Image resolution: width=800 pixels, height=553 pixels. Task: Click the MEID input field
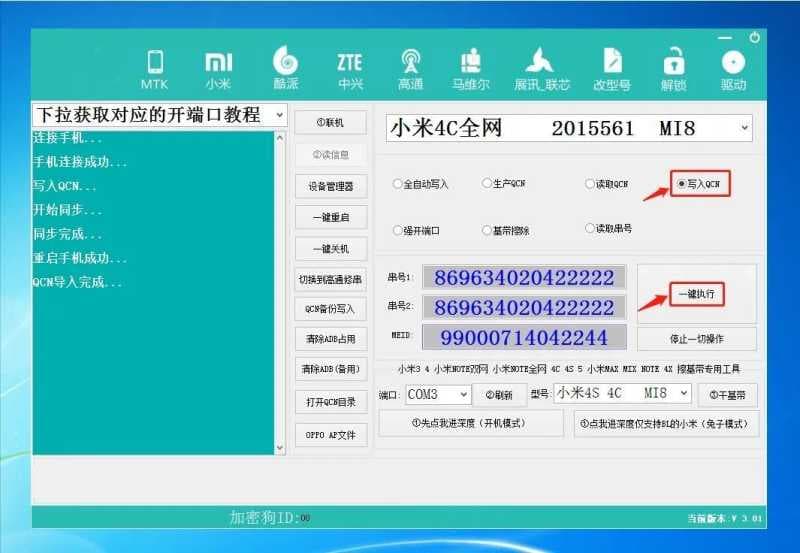tap(524, 337)
